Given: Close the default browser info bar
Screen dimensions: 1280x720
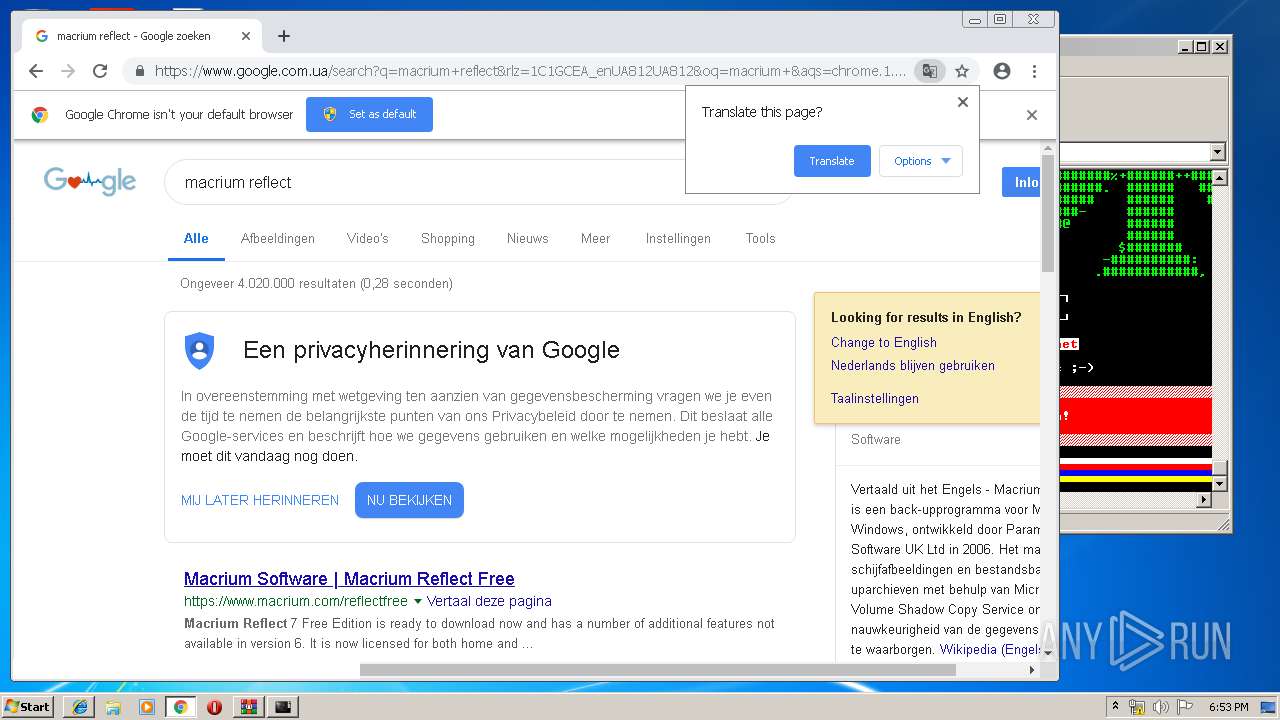Looking at the screenshot, I should click(x=1032, y=115).
